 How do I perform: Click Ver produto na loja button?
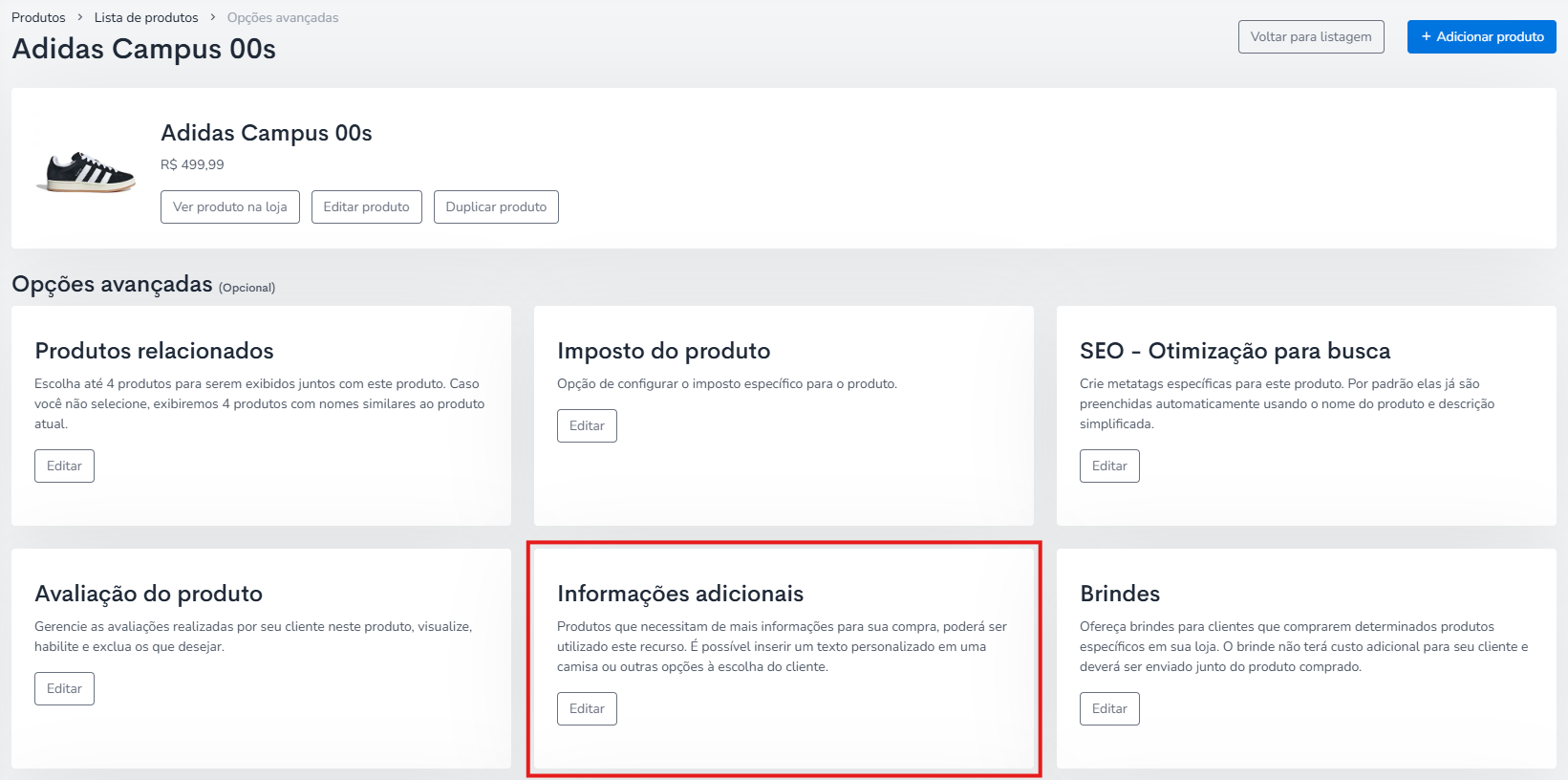tap(230, 206)
